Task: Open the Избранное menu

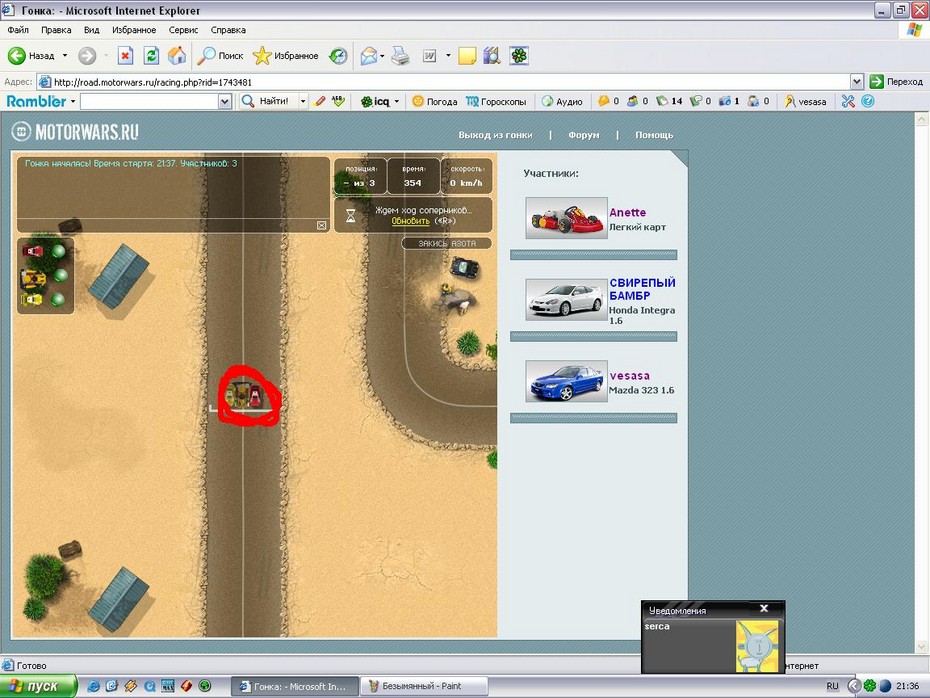Action: [134, 30]
